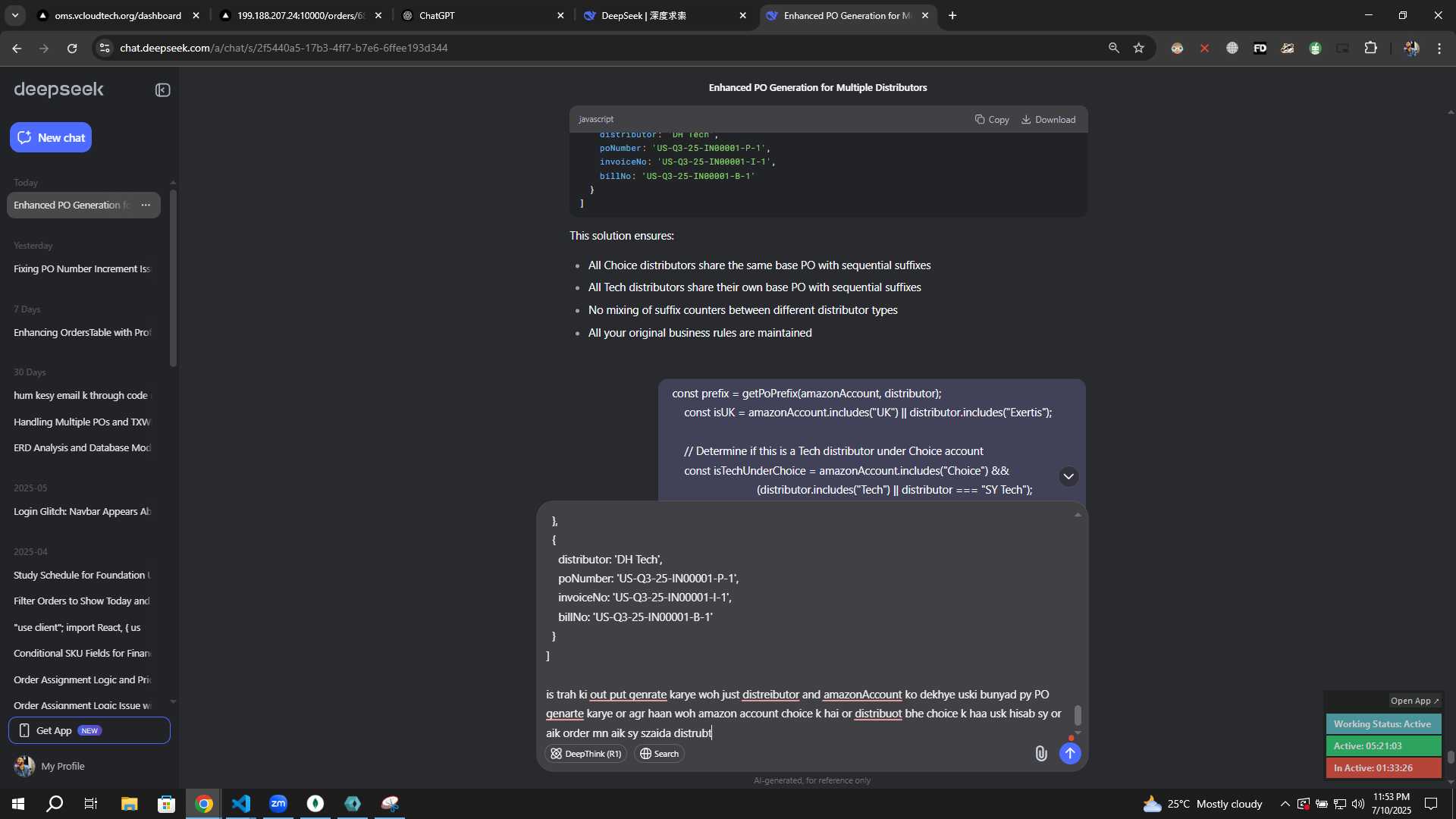
Task: Open Visual Studio Code from taskbar
Action: coord(241,804)
